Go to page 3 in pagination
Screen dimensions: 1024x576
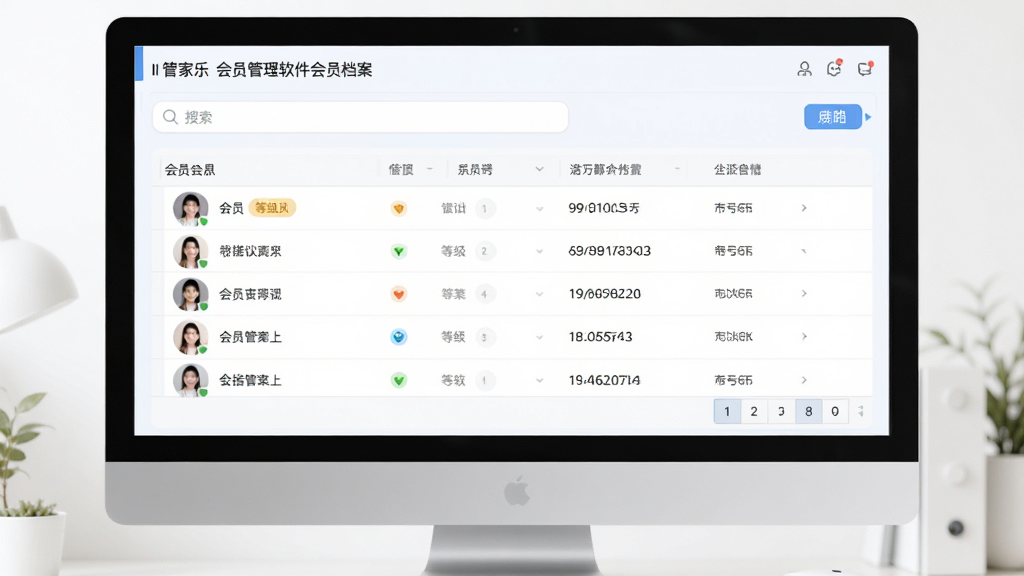point(781,411)
